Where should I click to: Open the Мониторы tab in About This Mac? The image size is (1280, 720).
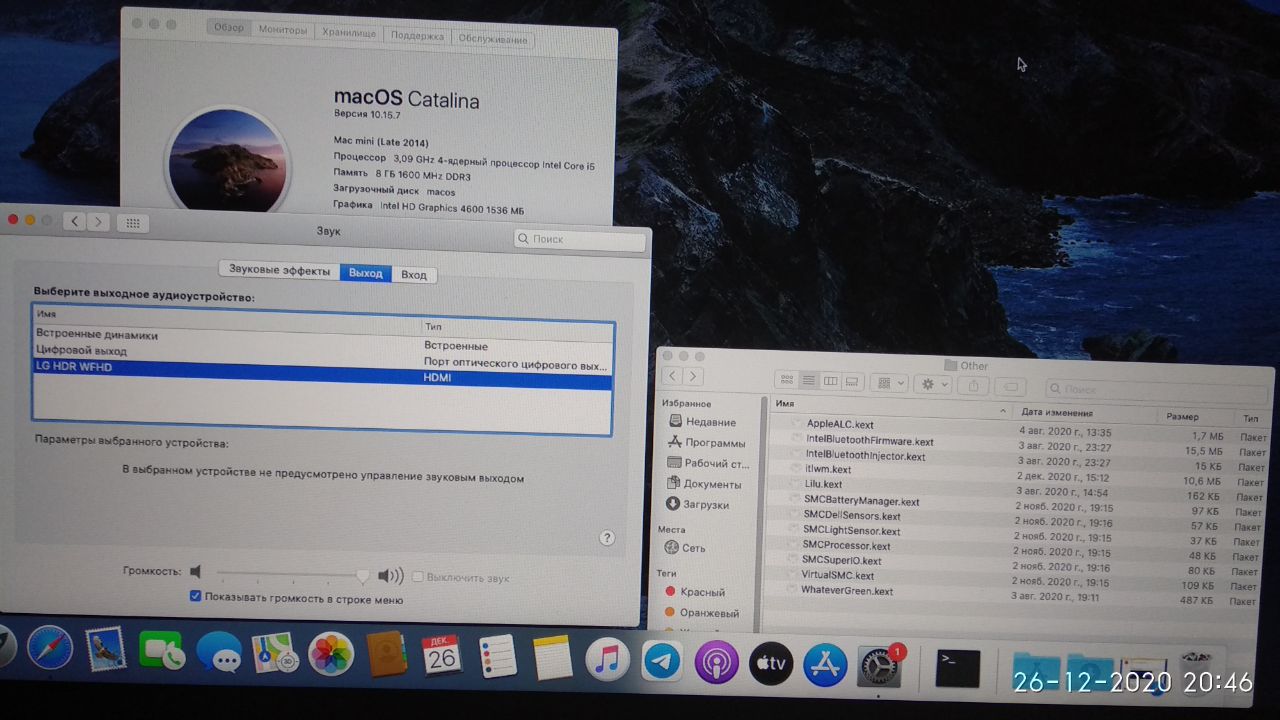283,30
